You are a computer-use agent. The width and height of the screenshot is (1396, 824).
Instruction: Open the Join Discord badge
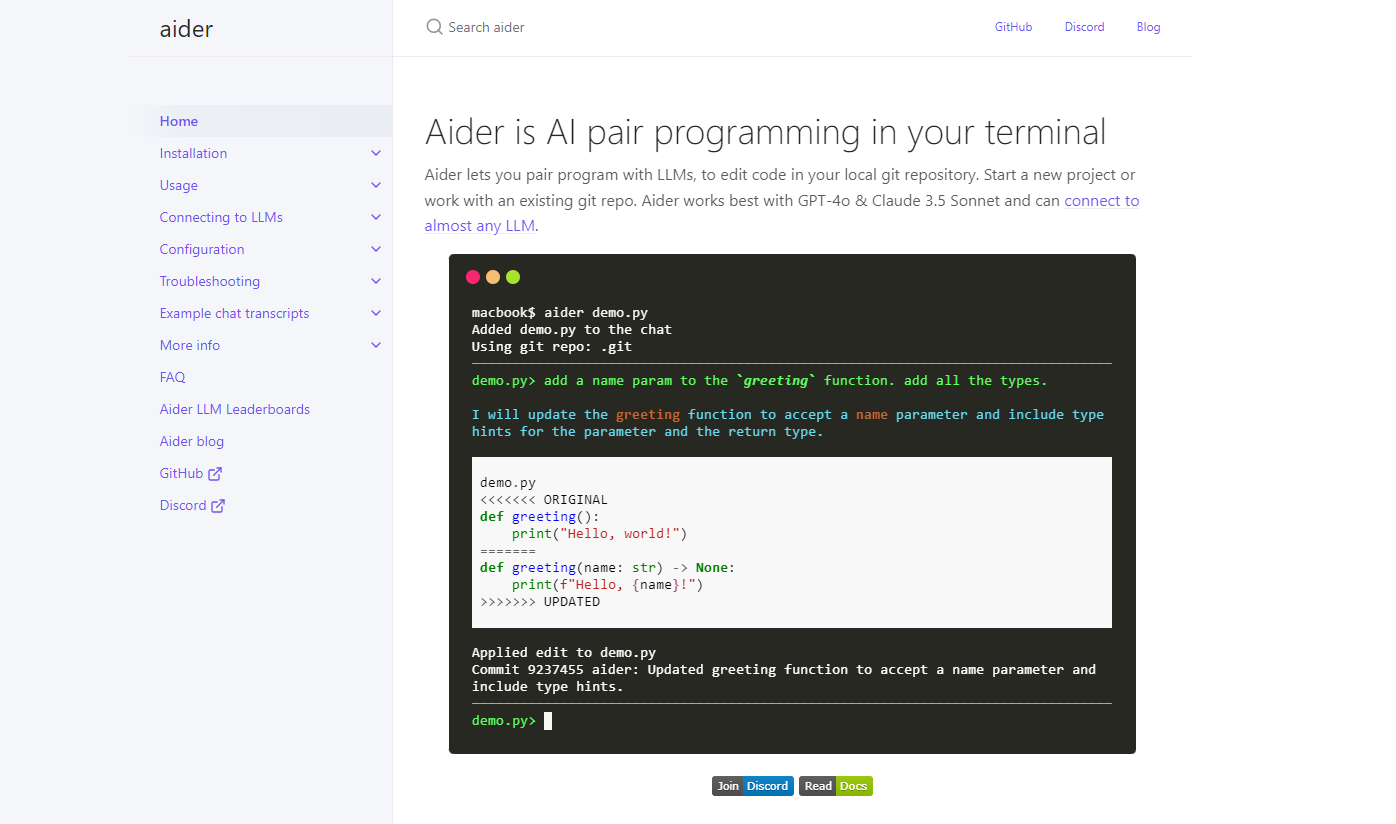pos(752,786)
